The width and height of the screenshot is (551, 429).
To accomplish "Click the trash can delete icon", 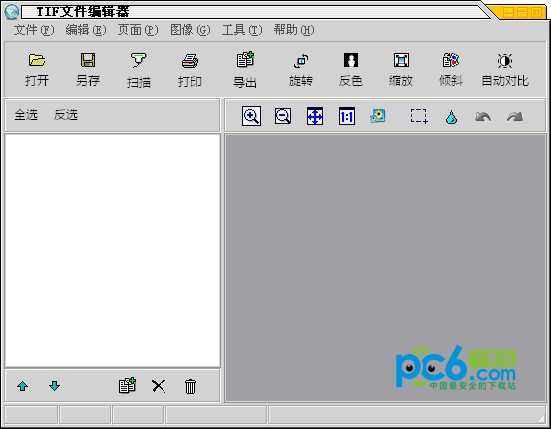I will coord(190,386).
